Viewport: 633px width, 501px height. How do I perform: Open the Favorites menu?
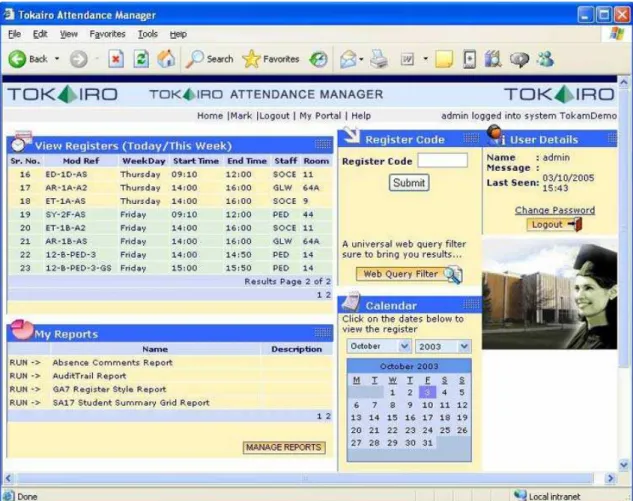click(107, 34)
